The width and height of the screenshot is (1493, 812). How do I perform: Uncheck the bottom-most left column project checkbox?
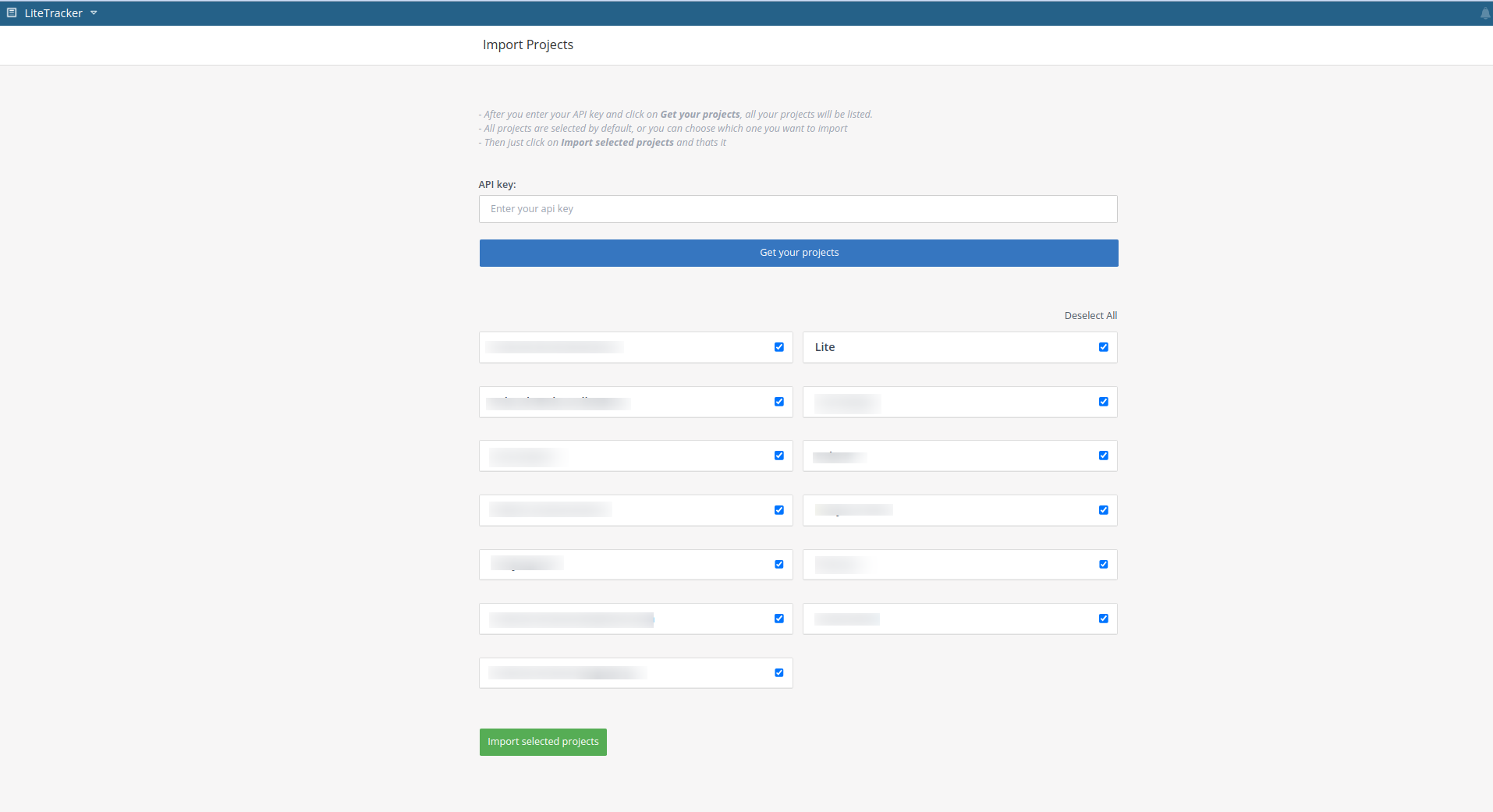(x=778, y=672)
